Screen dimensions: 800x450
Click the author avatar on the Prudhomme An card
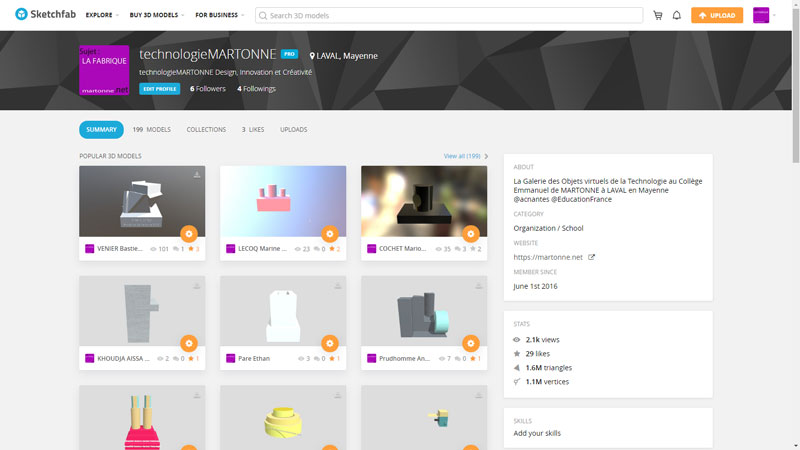[x=371, y=359]
